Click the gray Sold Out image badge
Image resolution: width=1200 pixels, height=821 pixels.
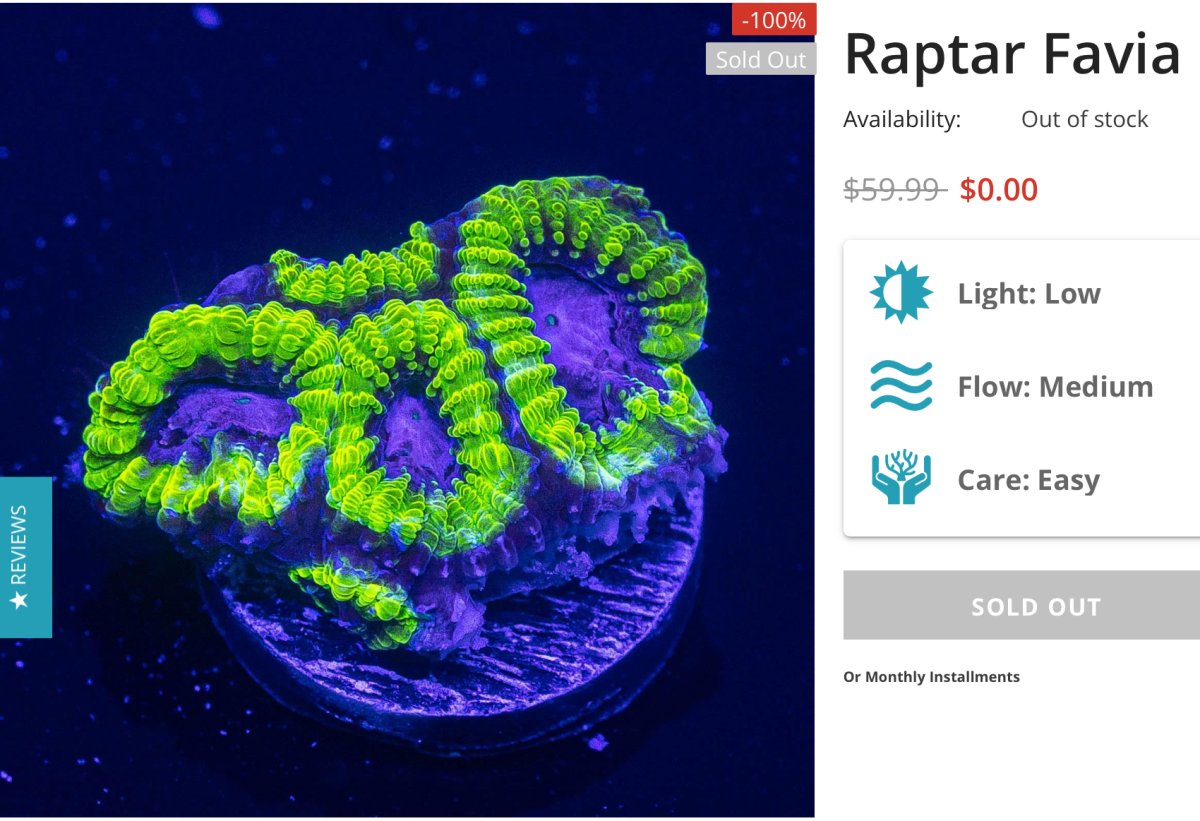pyautogui.click(x=761, y=59)
